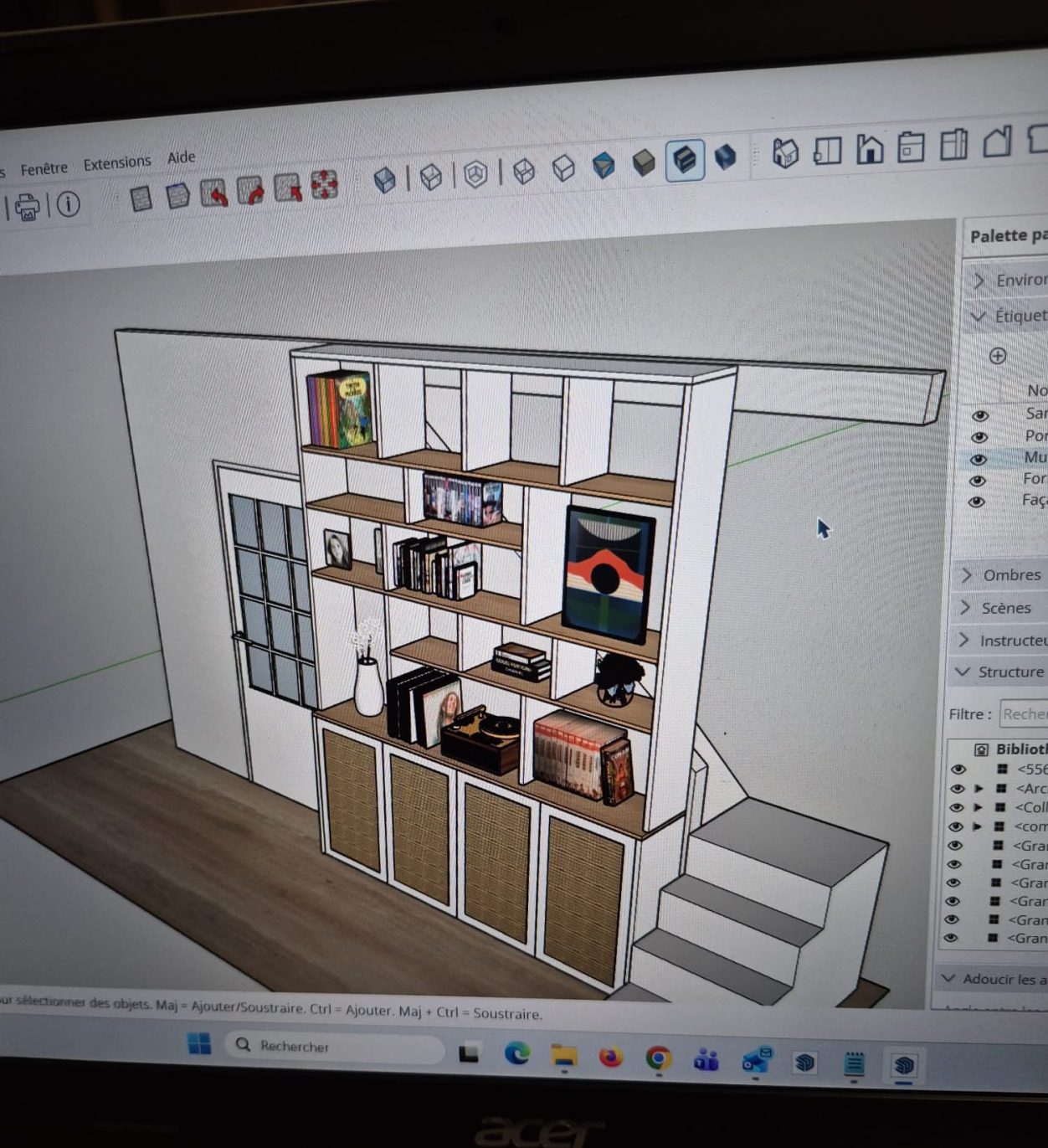Click the Windows Start button

[x=199, y=1043]
